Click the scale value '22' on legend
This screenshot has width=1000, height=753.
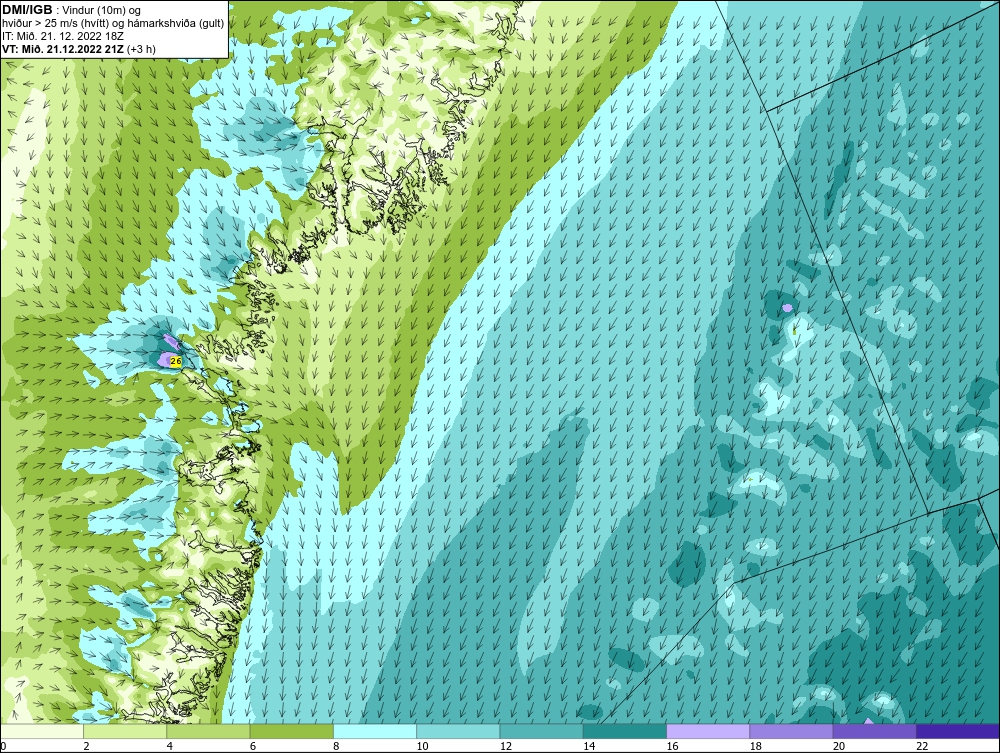tap(922, 747)
